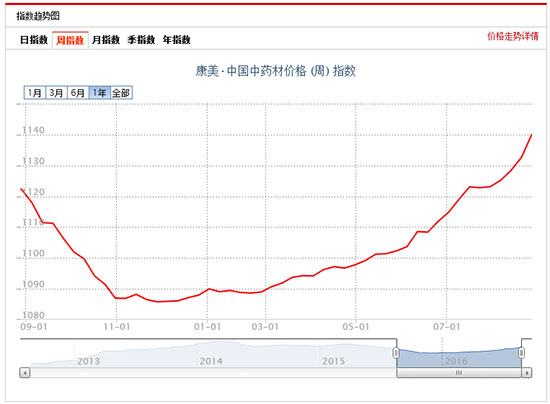Grab the left navigator range handle
This screenshot has height=404, width=550.
click(x=396, y=353)
